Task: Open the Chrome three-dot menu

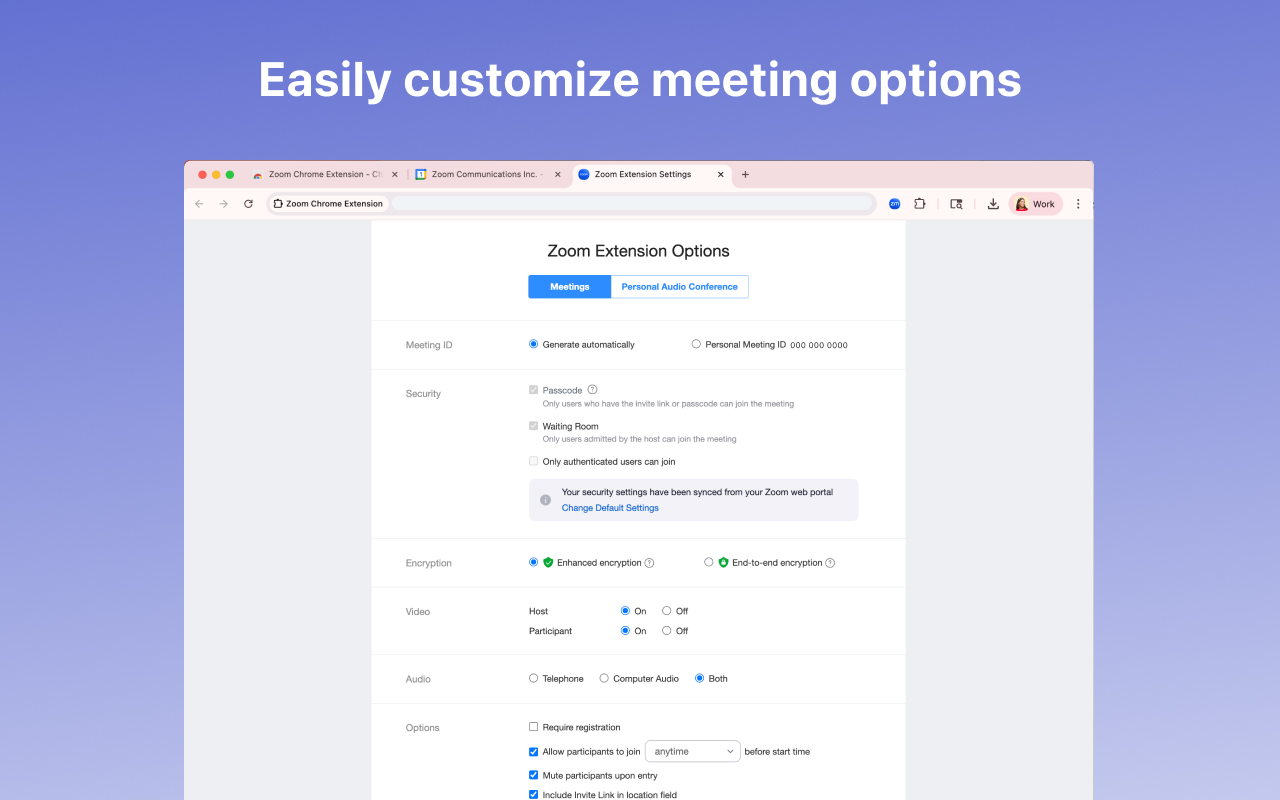Action: coord(1077,203)
